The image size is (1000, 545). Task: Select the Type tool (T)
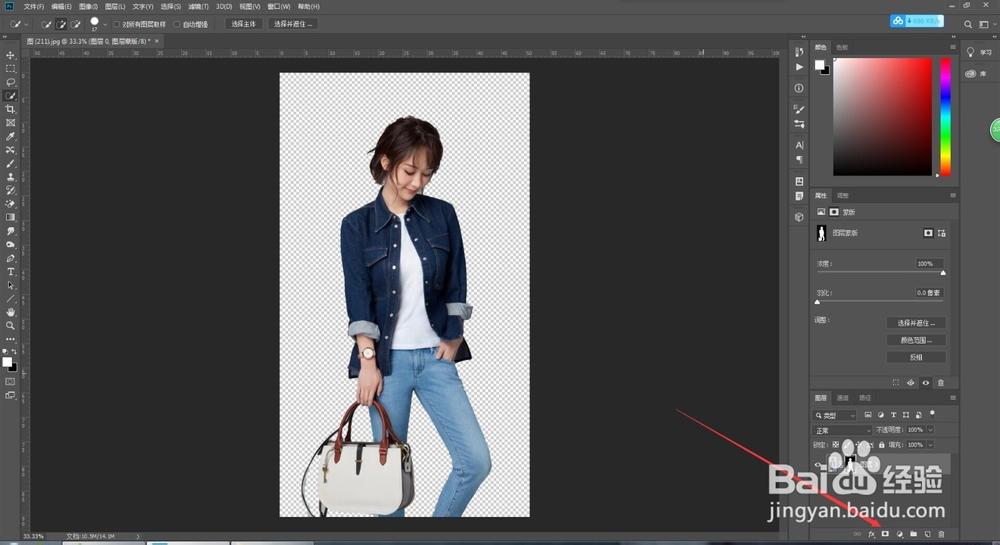(x=10, y=272)
